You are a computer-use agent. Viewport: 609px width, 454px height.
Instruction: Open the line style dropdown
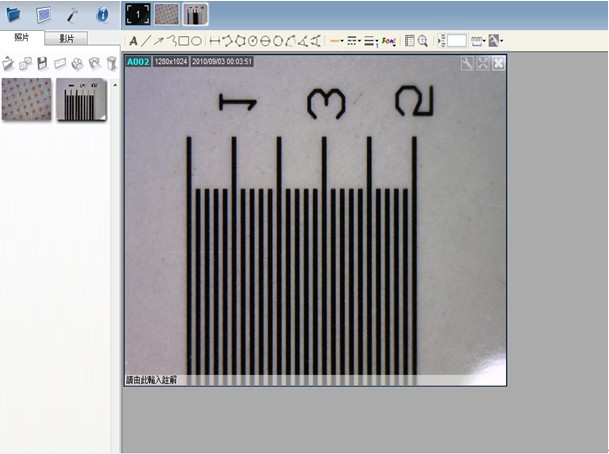click(353, 41)
